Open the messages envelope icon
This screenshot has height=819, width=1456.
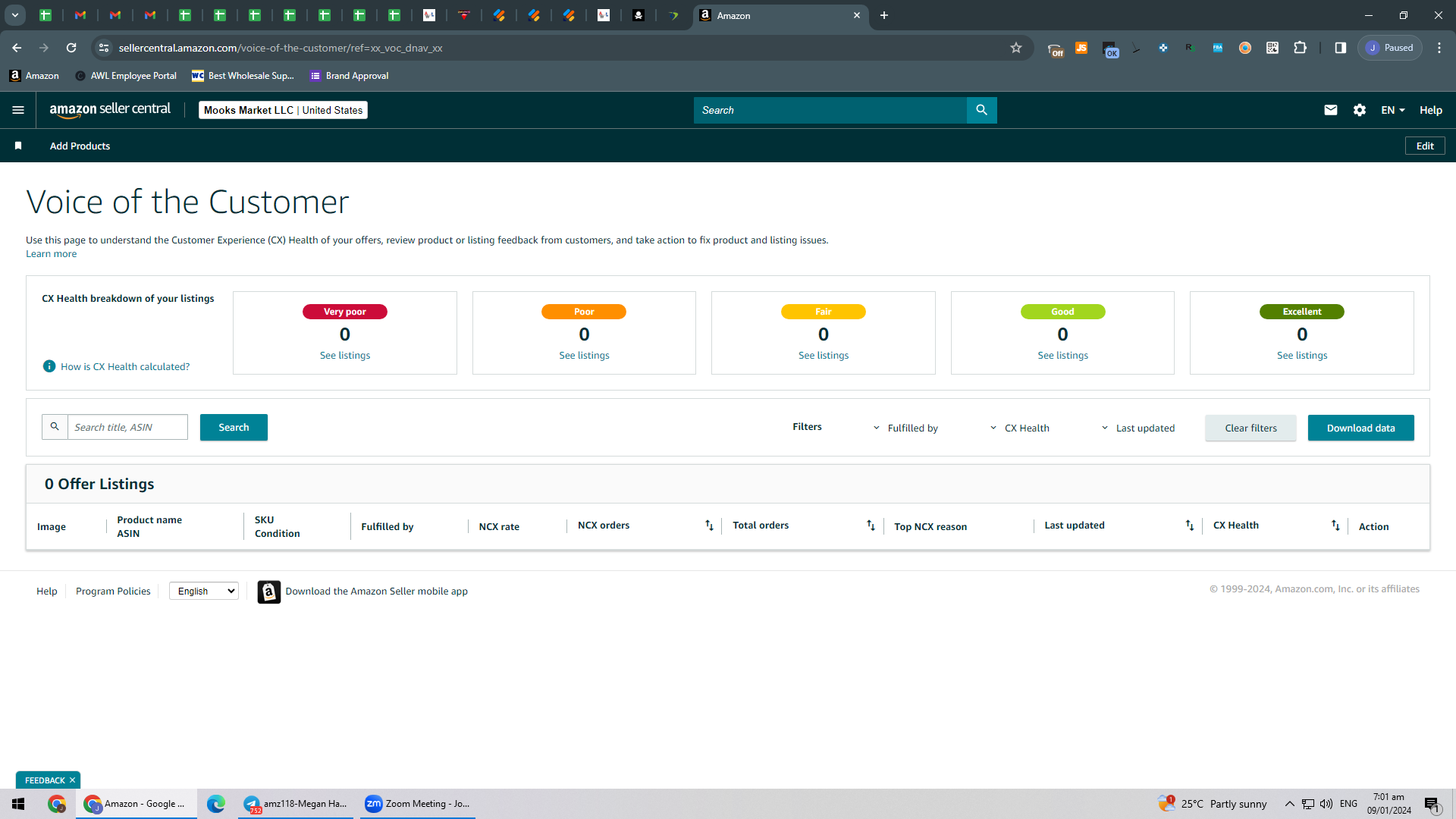(x=1330, y=110)
